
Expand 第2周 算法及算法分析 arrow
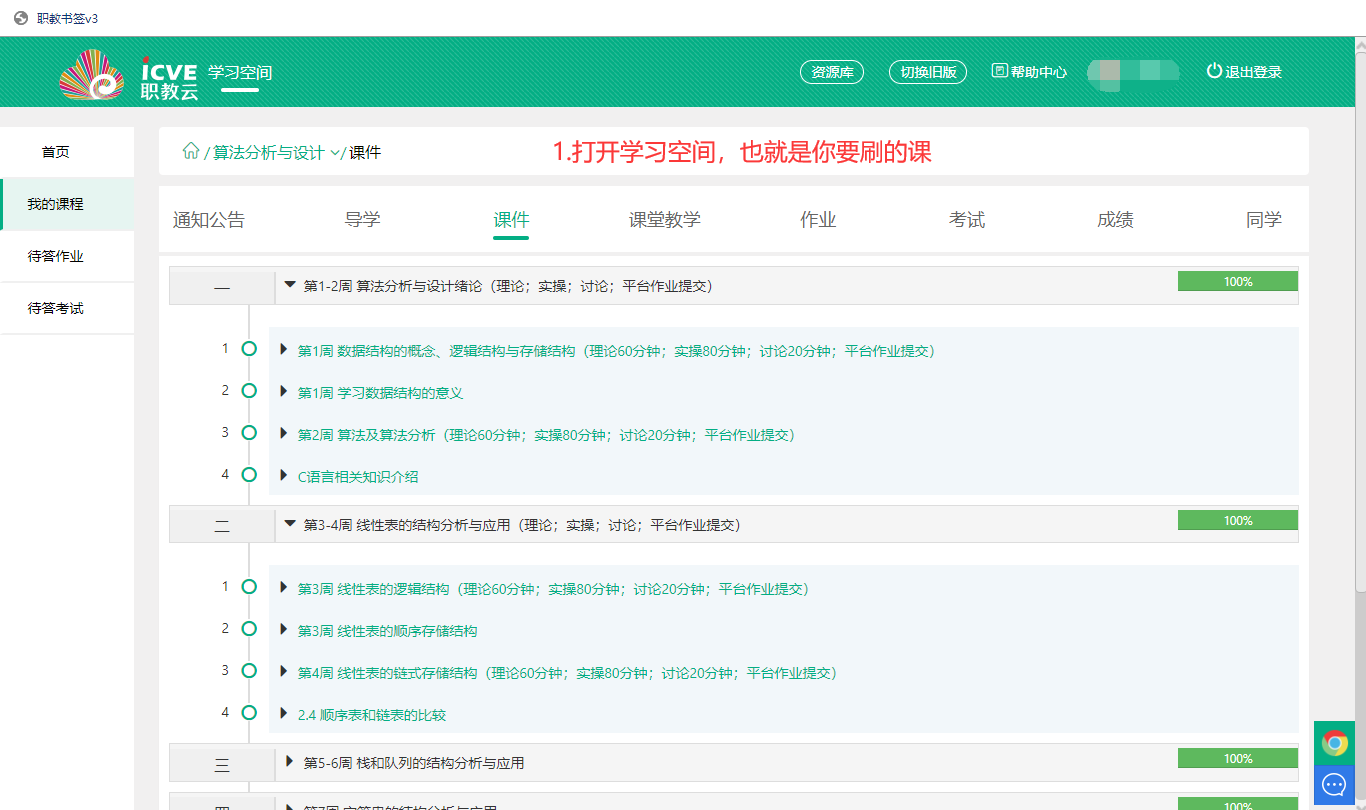coord(284,434)
